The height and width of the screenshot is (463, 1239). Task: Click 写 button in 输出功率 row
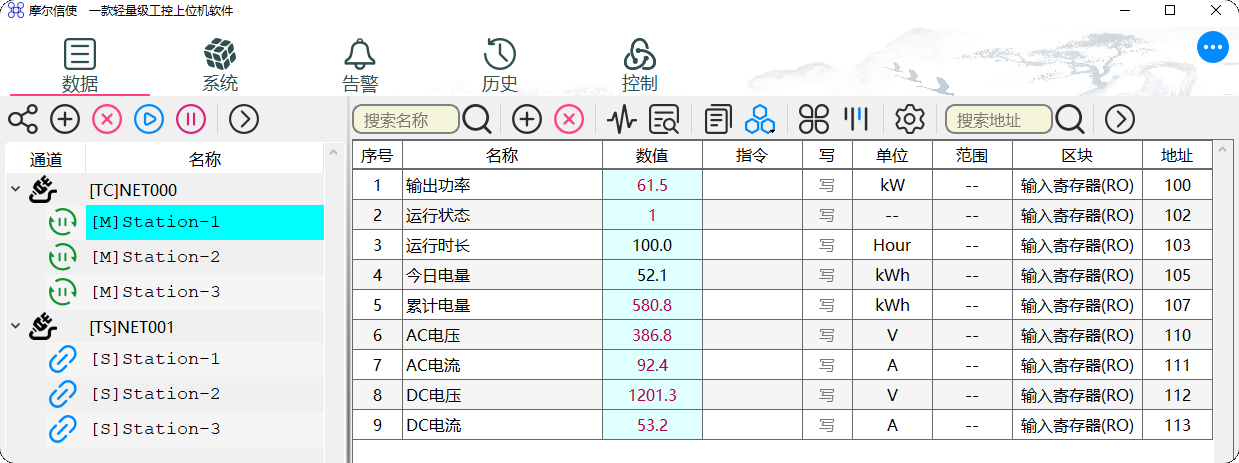pyautogui.click(x=827, y=185)
